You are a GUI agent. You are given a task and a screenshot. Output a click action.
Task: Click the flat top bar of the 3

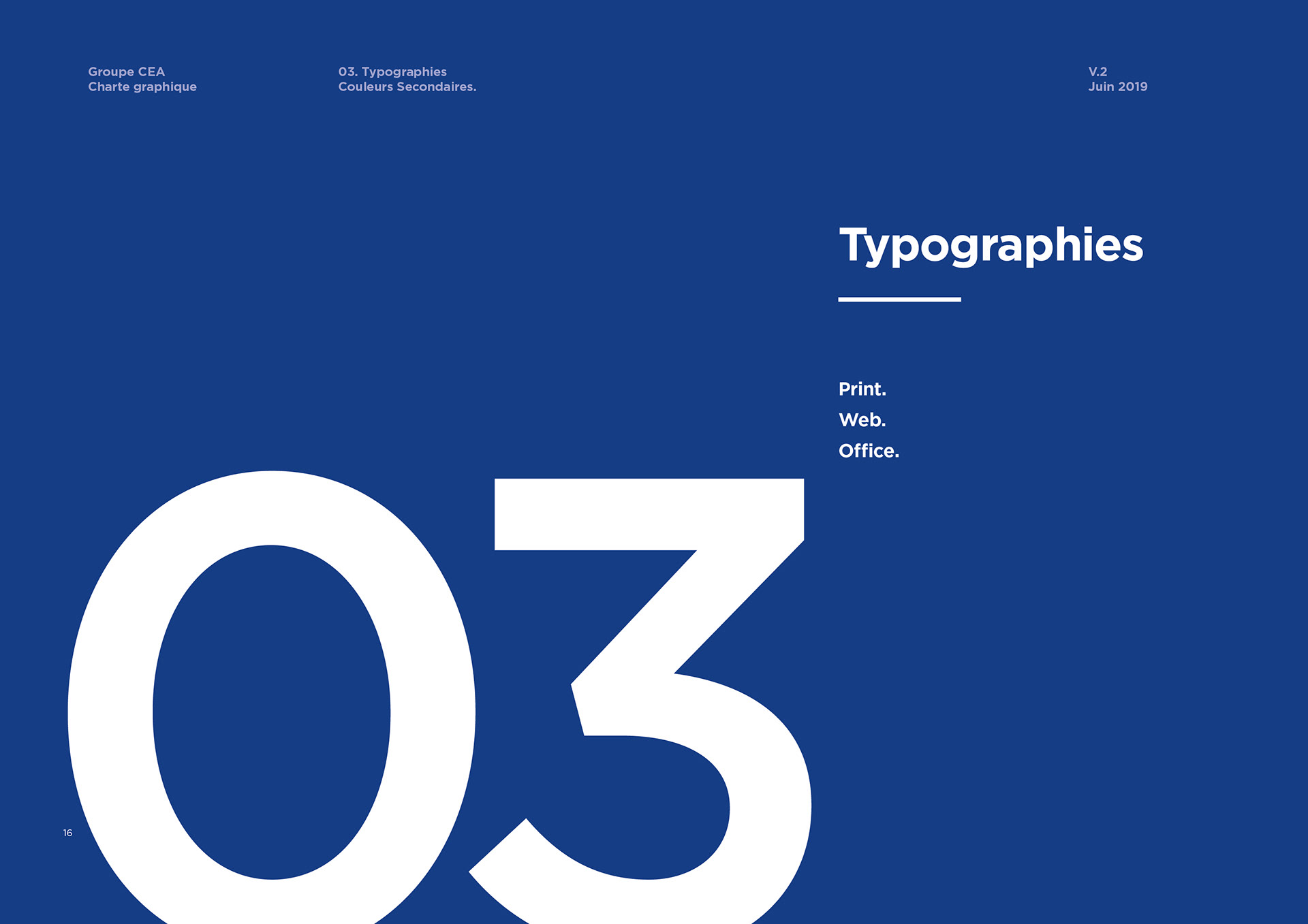pyautogui.click(x=647, y=514)
